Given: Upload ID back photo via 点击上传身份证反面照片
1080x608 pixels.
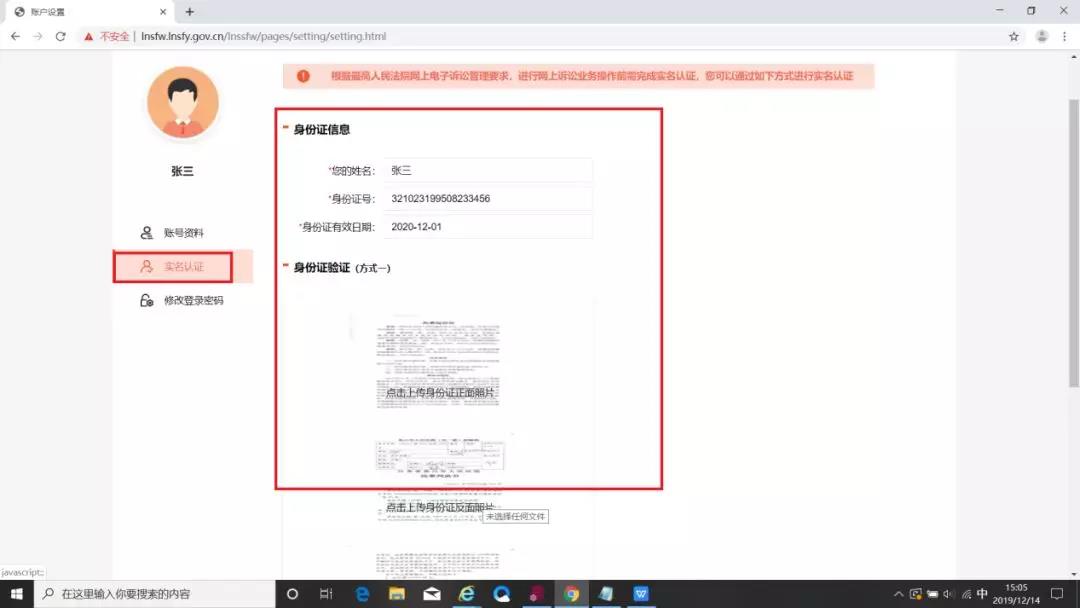Looking at the screenshot, I should click(439, 507).
